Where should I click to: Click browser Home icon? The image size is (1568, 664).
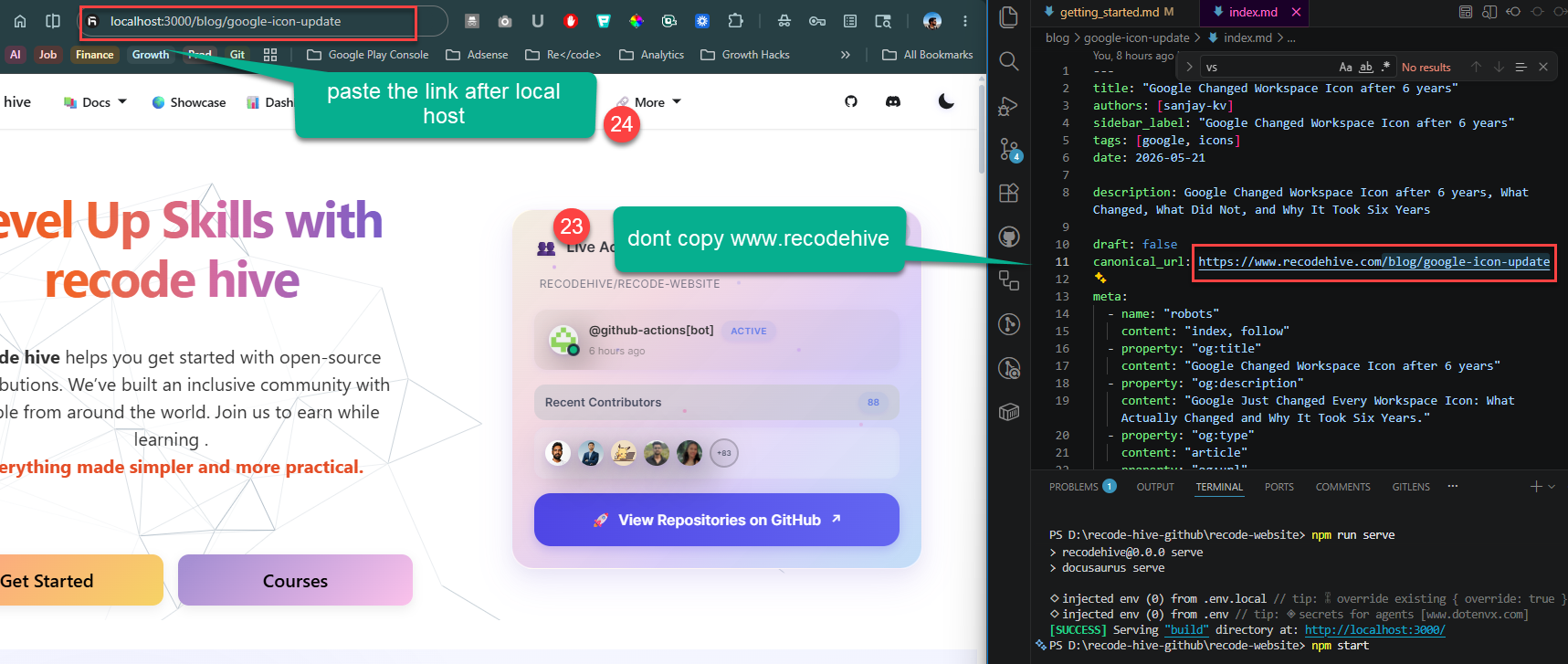click(x=20, y=21)
